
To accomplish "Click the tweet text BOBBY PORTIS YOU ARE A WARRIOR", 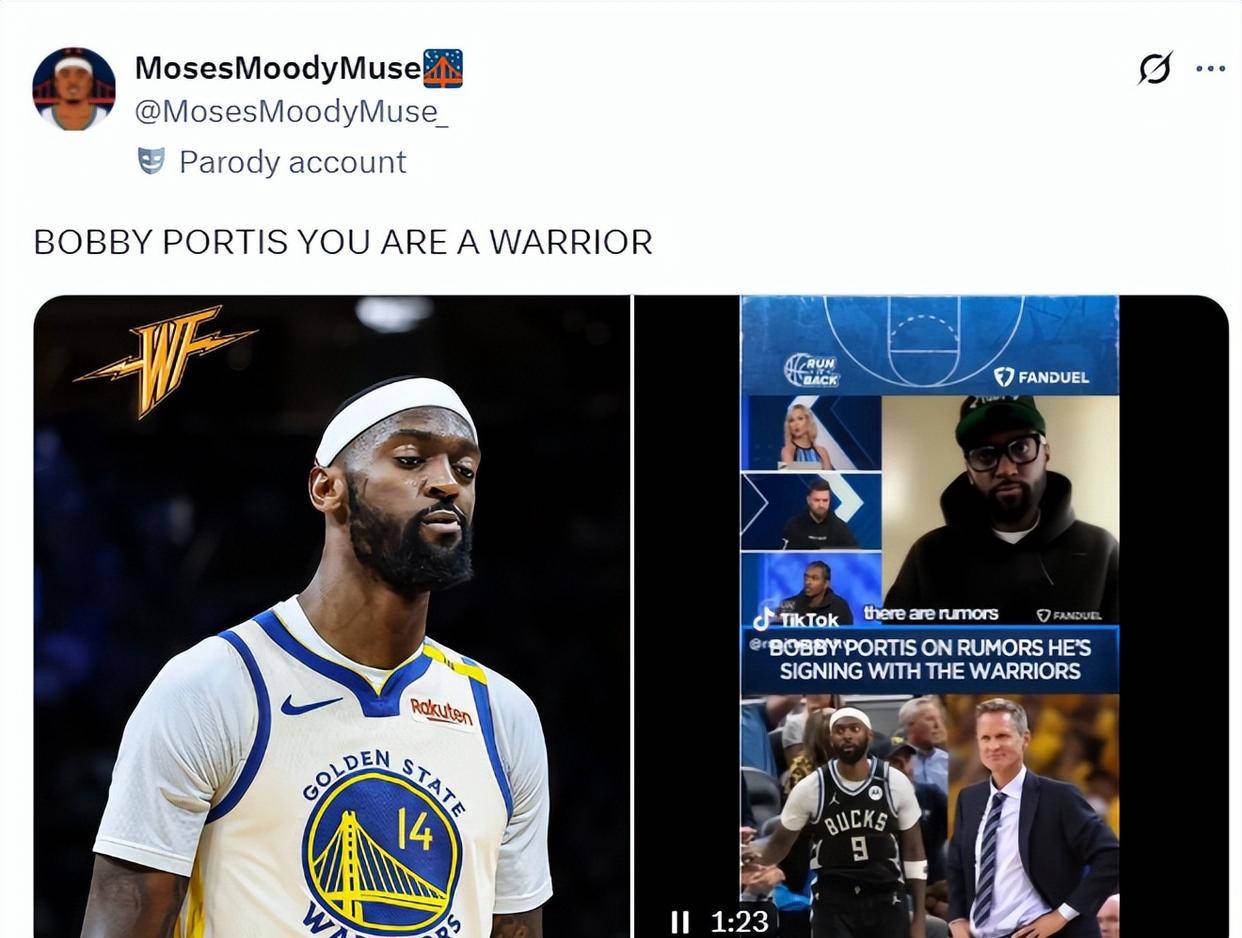I will click(343, 242).
